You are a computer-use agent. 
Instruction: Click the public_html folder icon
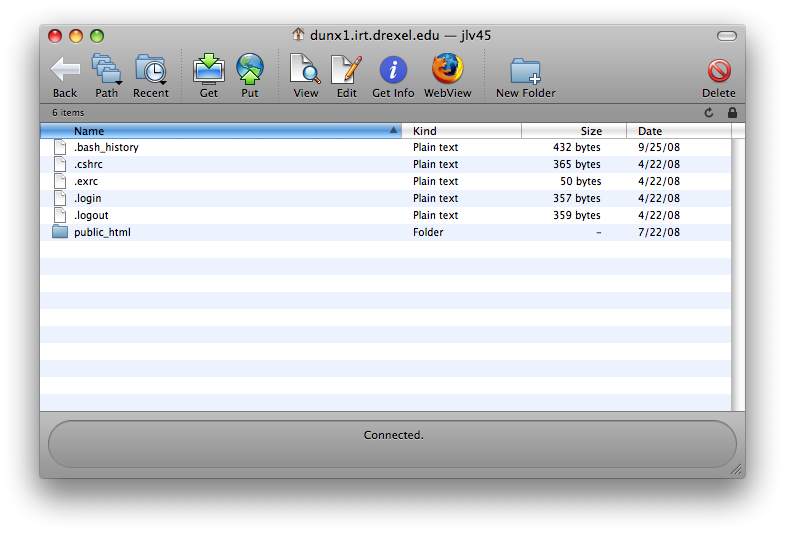pyautogui.click(x=60, y=232)
